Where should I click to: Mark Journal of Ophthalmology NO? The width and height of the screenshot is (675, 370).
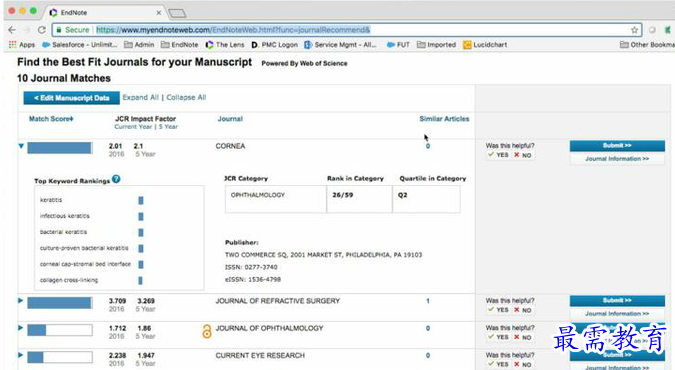click(x=523, y=337)
